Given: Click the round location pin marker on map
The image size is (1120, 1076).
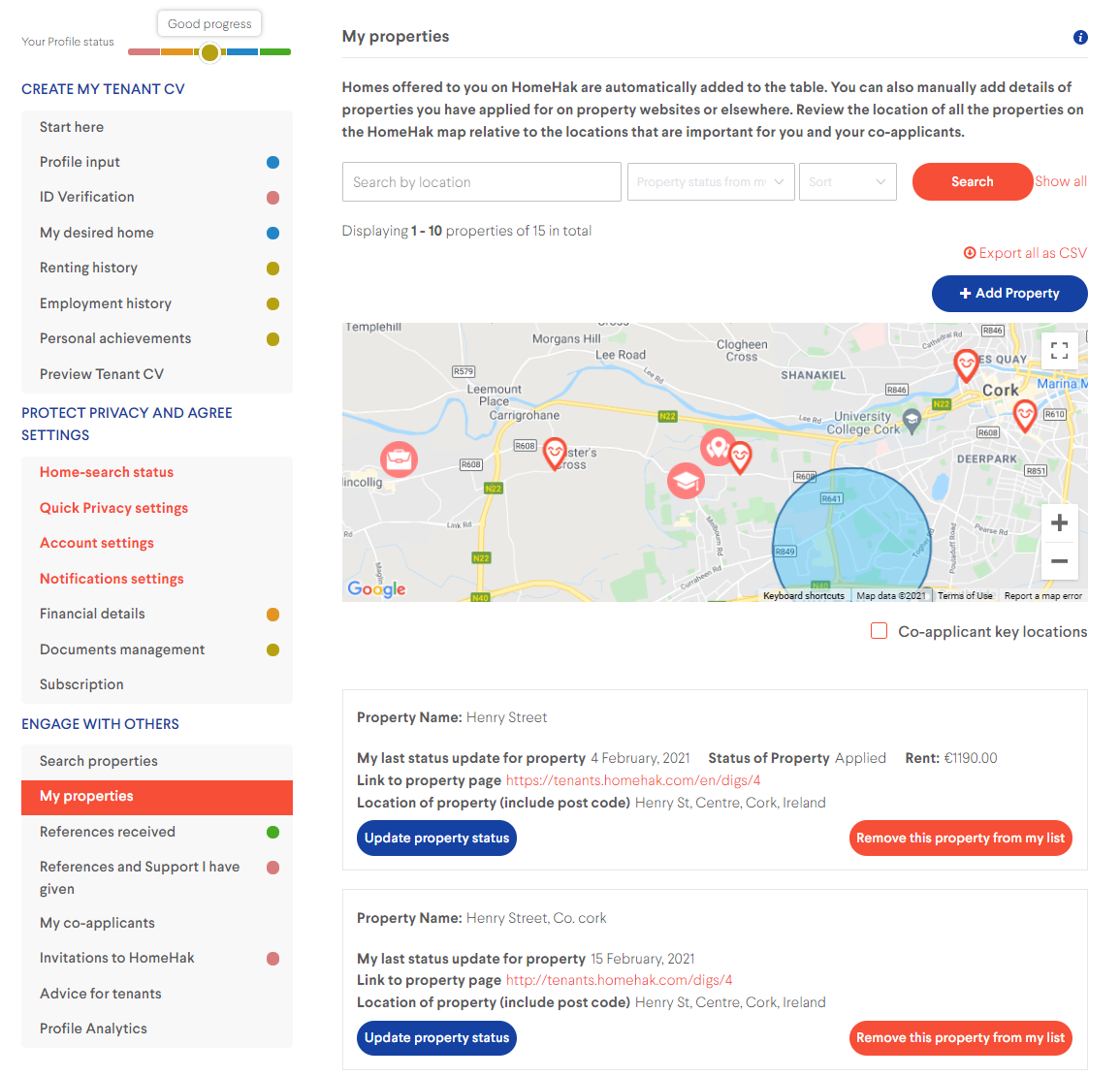Looking at the screenshot, I should [x=718, y=447].
